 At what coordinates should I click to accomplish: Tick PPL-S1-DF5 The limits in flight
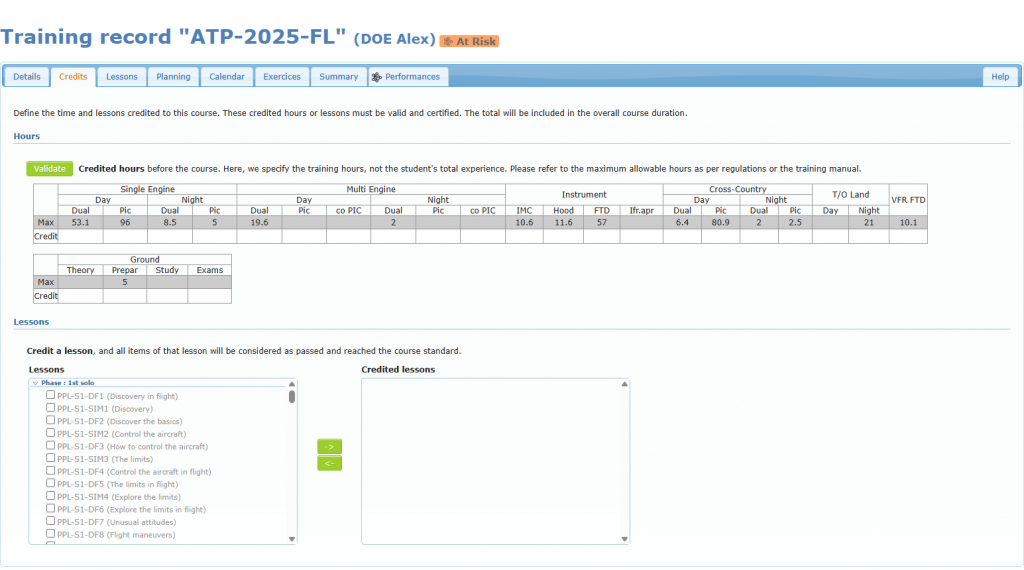pos(50,483)
